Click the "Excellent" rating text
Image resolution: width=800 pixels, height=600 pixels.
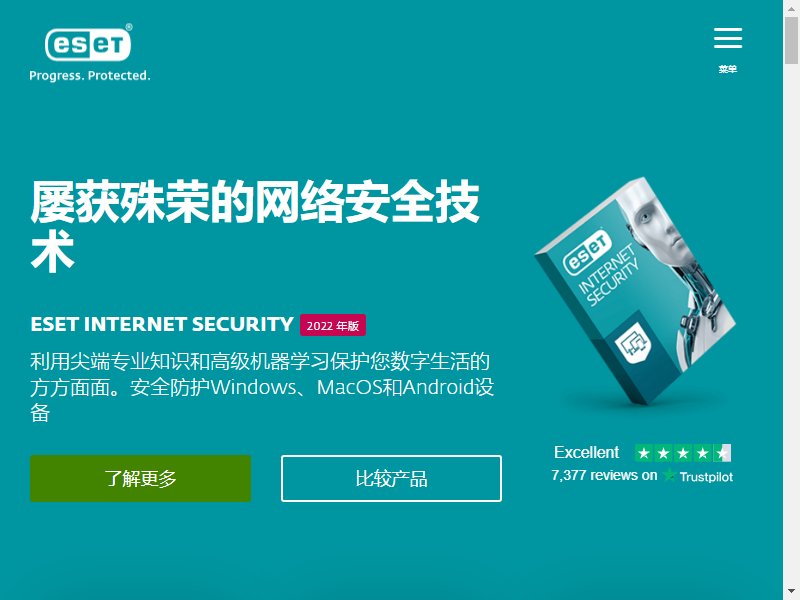[x=586, y=452]
